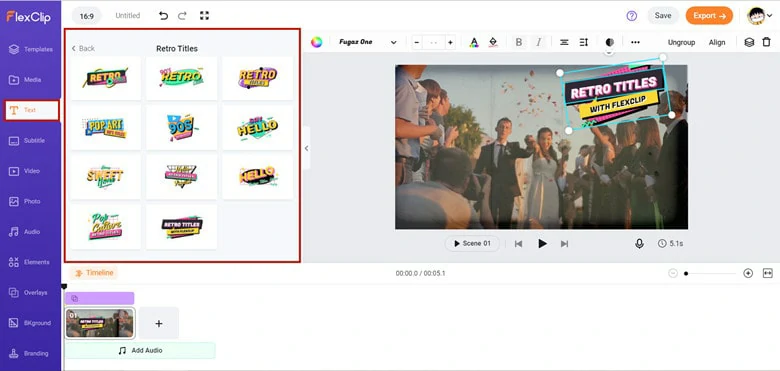Delete the selected element with trash icon
This screenshot has height=371, width=780.
767,42
